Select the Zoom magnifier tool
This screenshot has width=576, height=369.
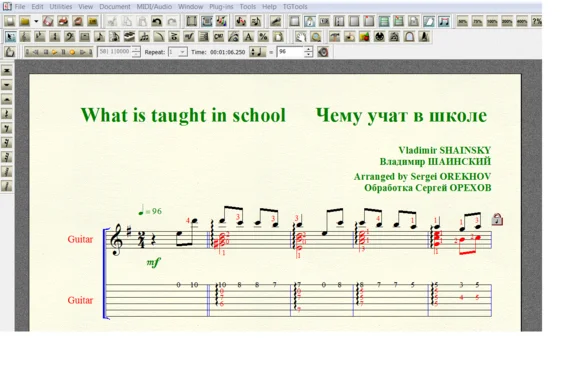tap(316, 36)
